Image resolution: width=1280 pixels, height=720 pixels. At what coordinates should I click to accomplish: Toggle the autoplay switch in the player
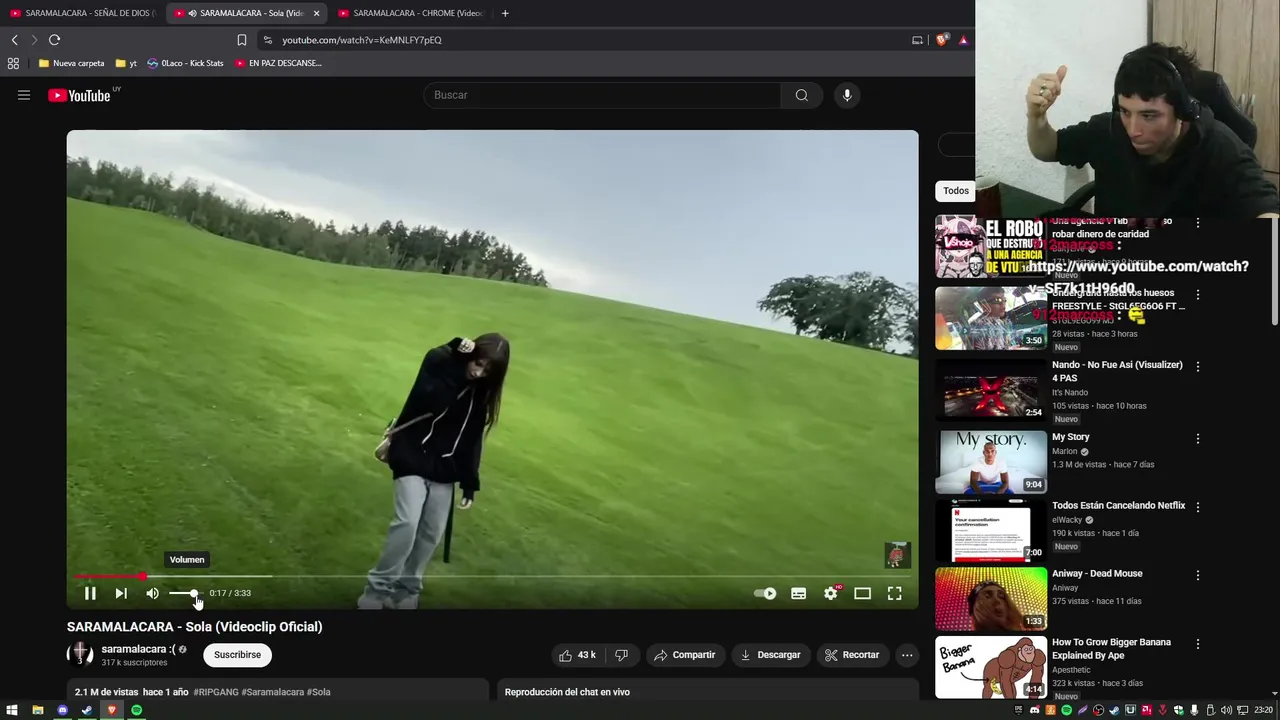tap(765, 593)
